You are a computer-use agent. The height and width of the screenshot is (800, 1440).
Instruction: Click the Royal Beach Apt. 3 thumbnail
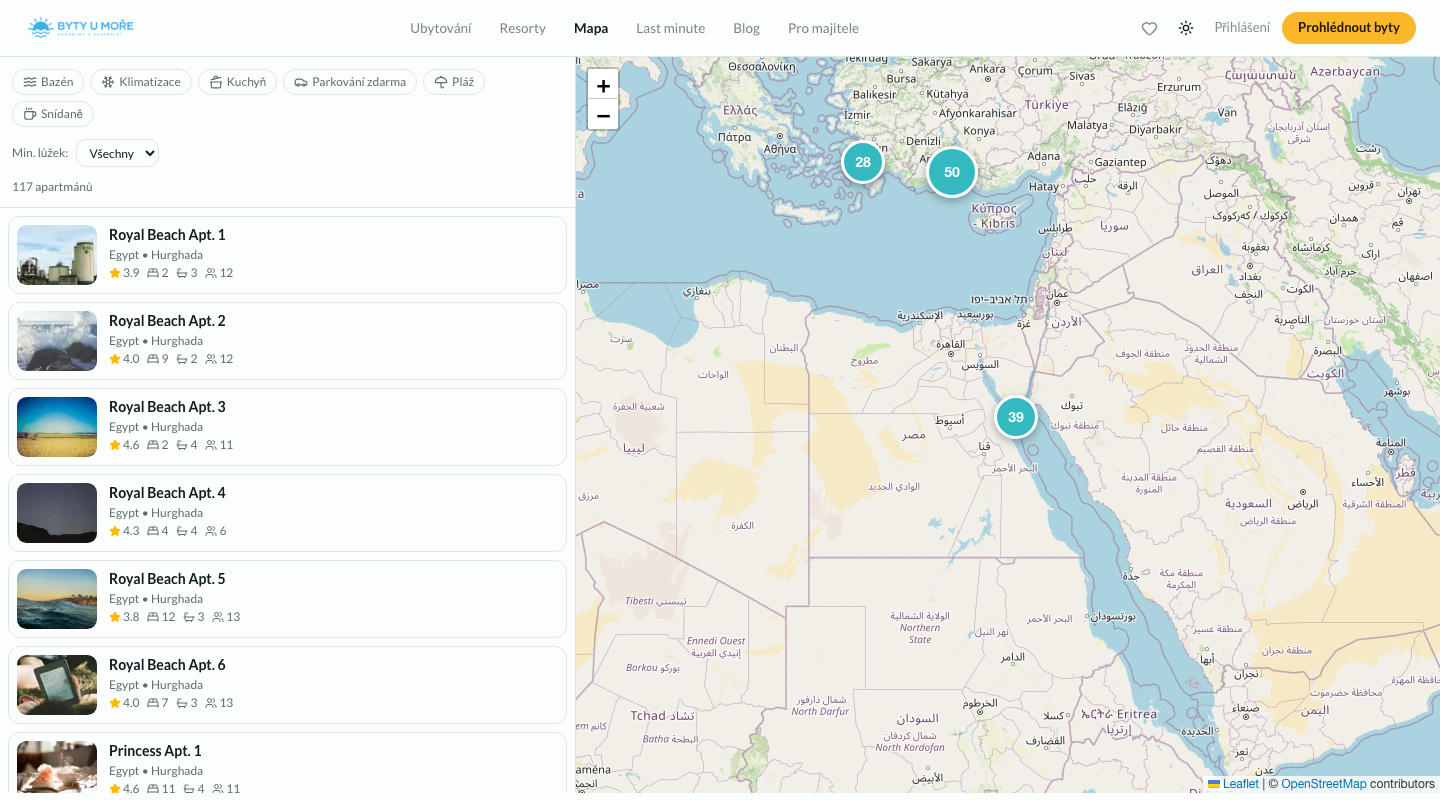[x=57, y=427]
